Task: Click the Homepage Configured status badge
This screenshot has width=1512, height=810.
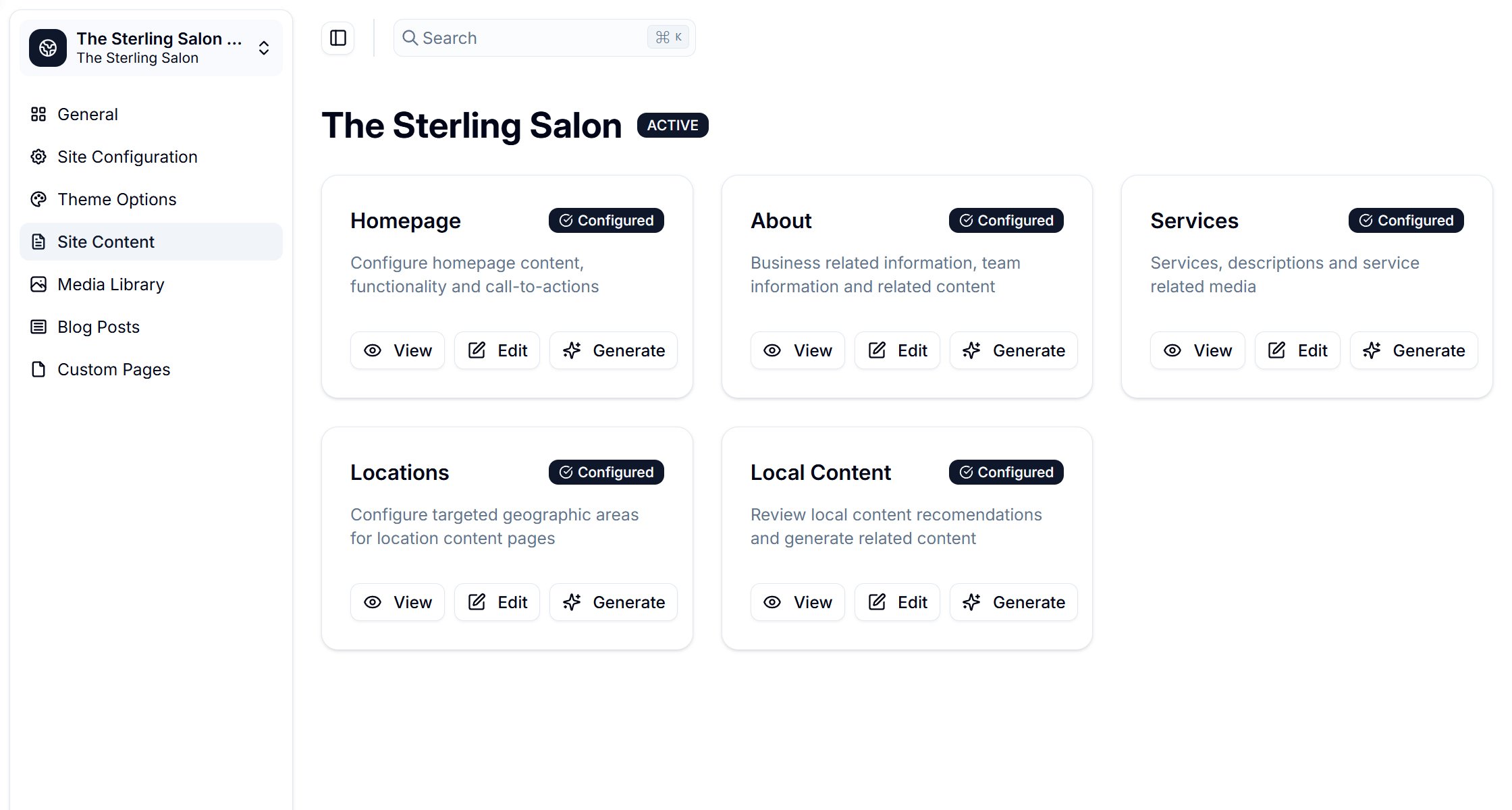Action: [x=606, y=221]
